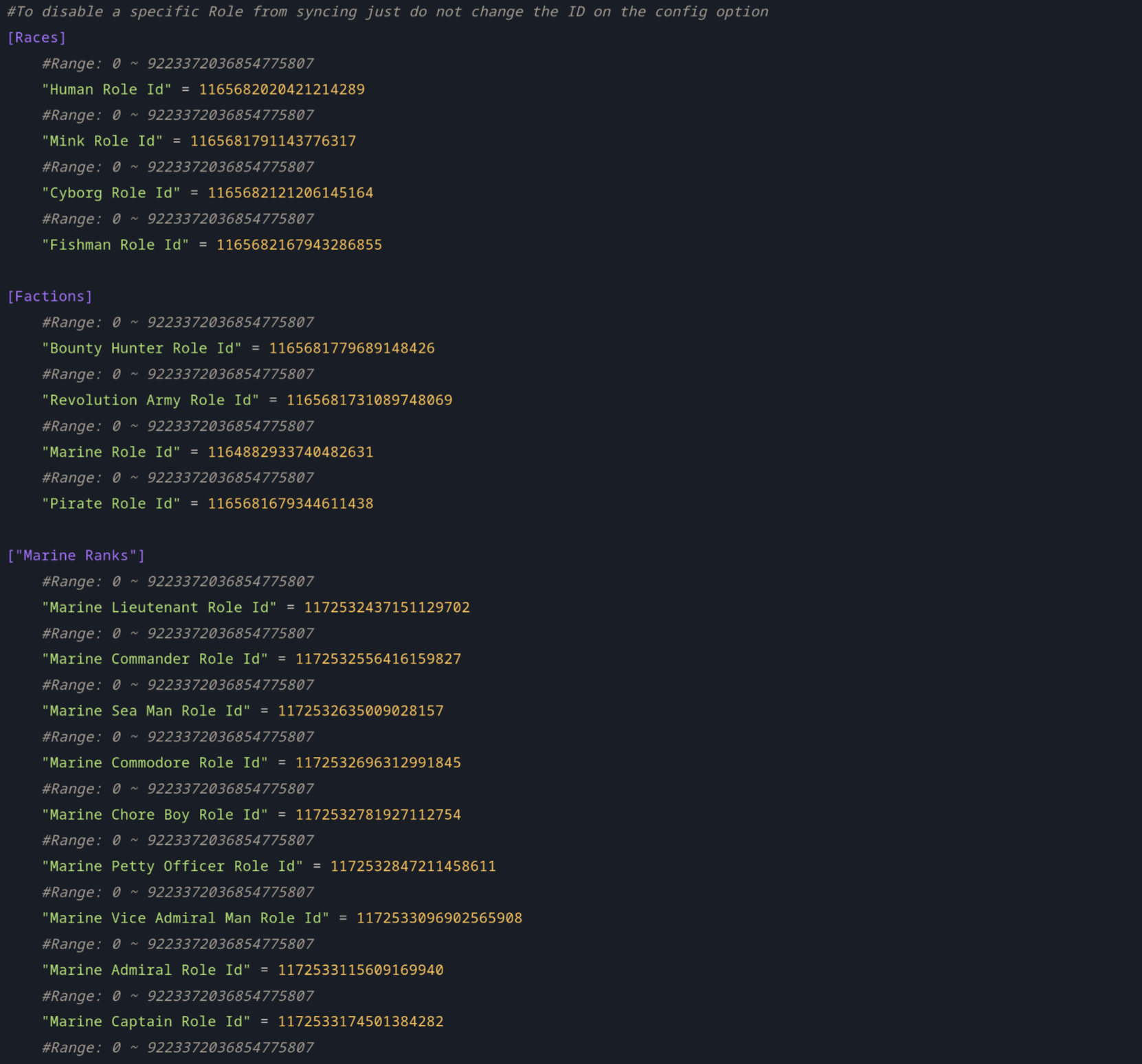This screenshot has height=1064, width=1142.
Task: Click the Mink Role Id number
Action: pyautogui.click(x=273, y=142)
